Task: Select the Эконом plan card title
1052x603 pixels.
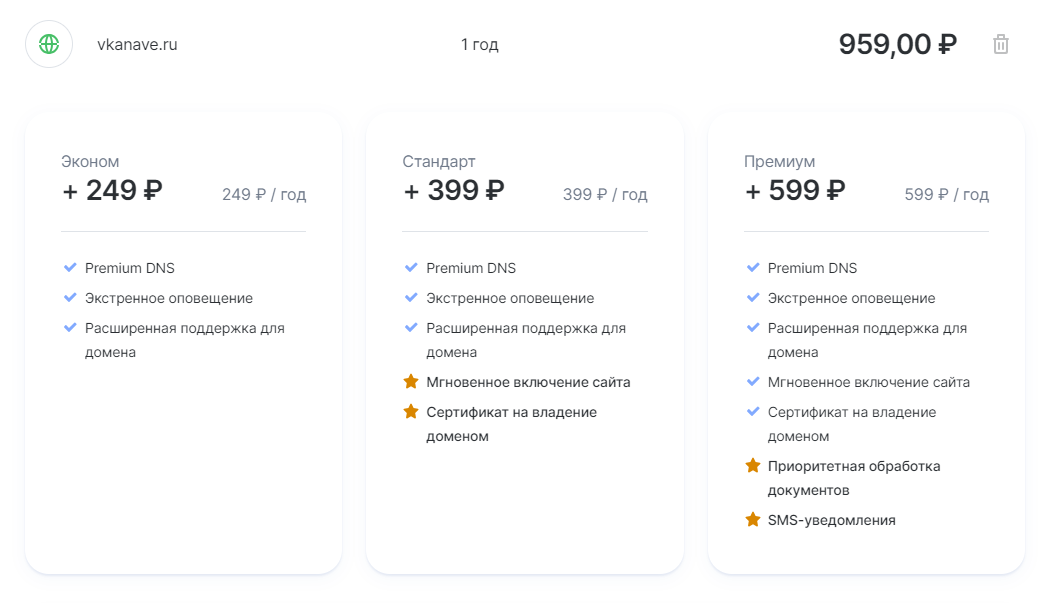Action: tap(90, 162)
